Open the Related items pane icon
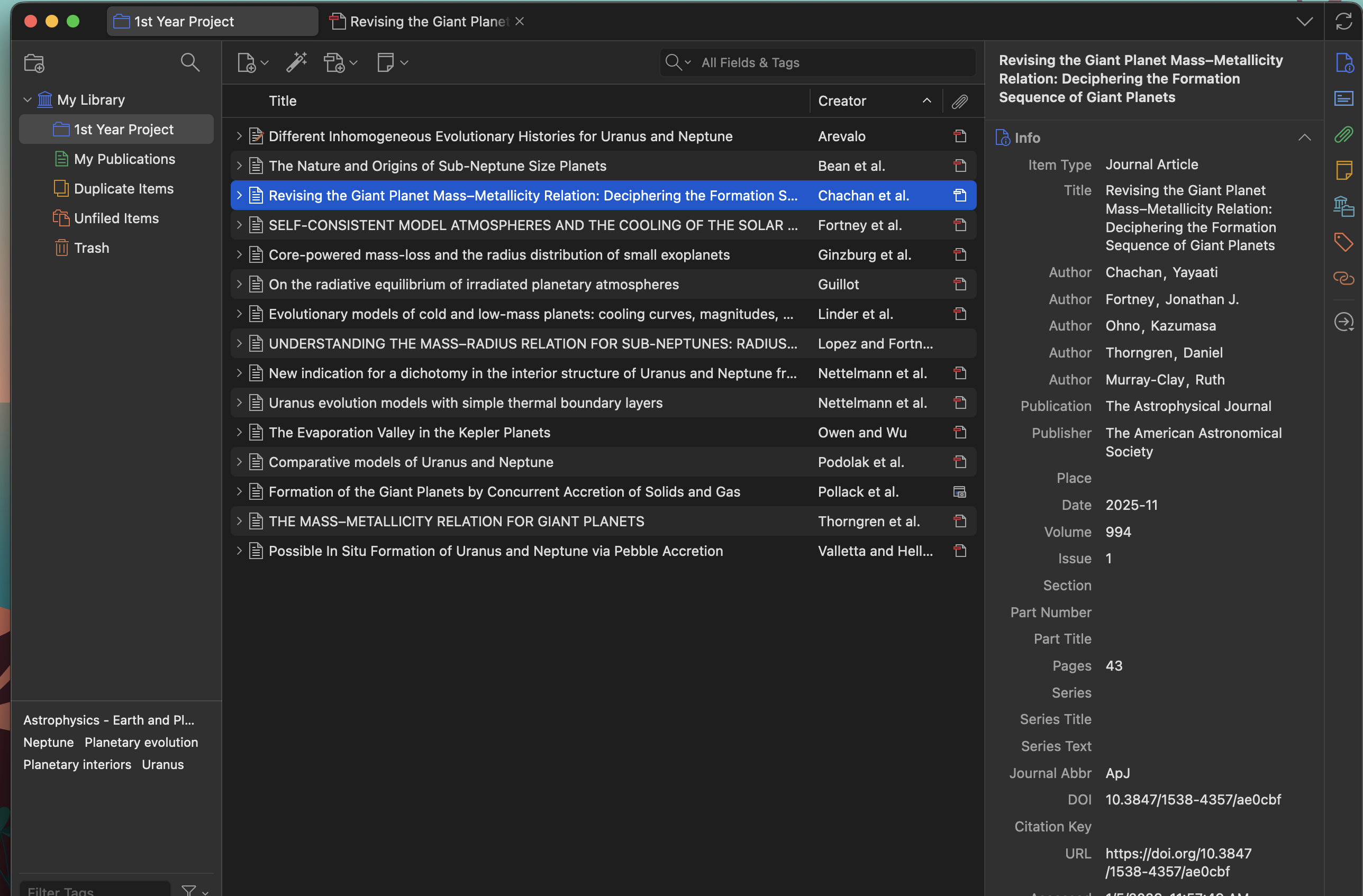 1343,278
